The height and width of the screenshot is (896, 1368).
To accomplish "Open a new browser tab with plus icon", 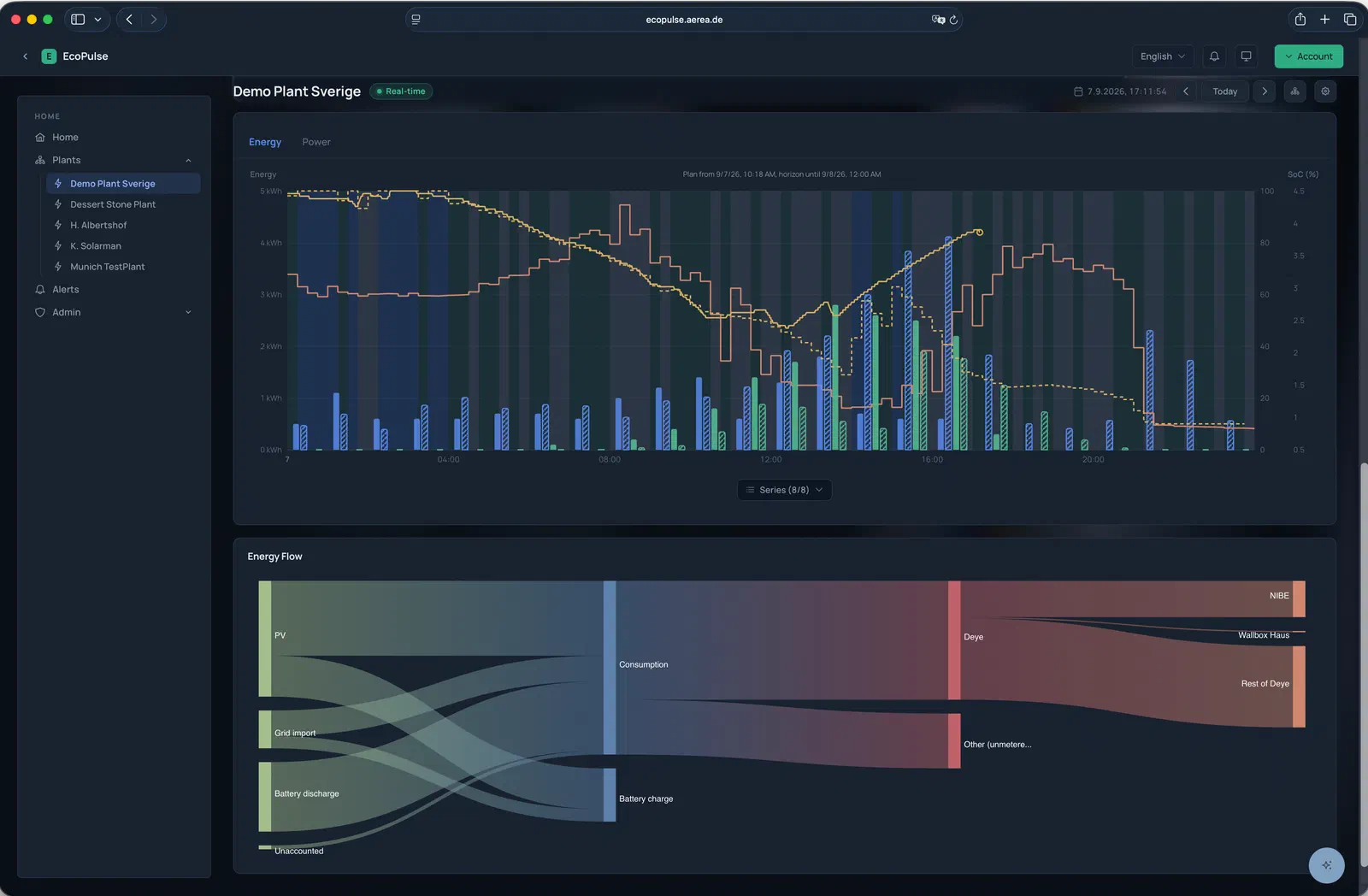I will [x=1324, y=19].
